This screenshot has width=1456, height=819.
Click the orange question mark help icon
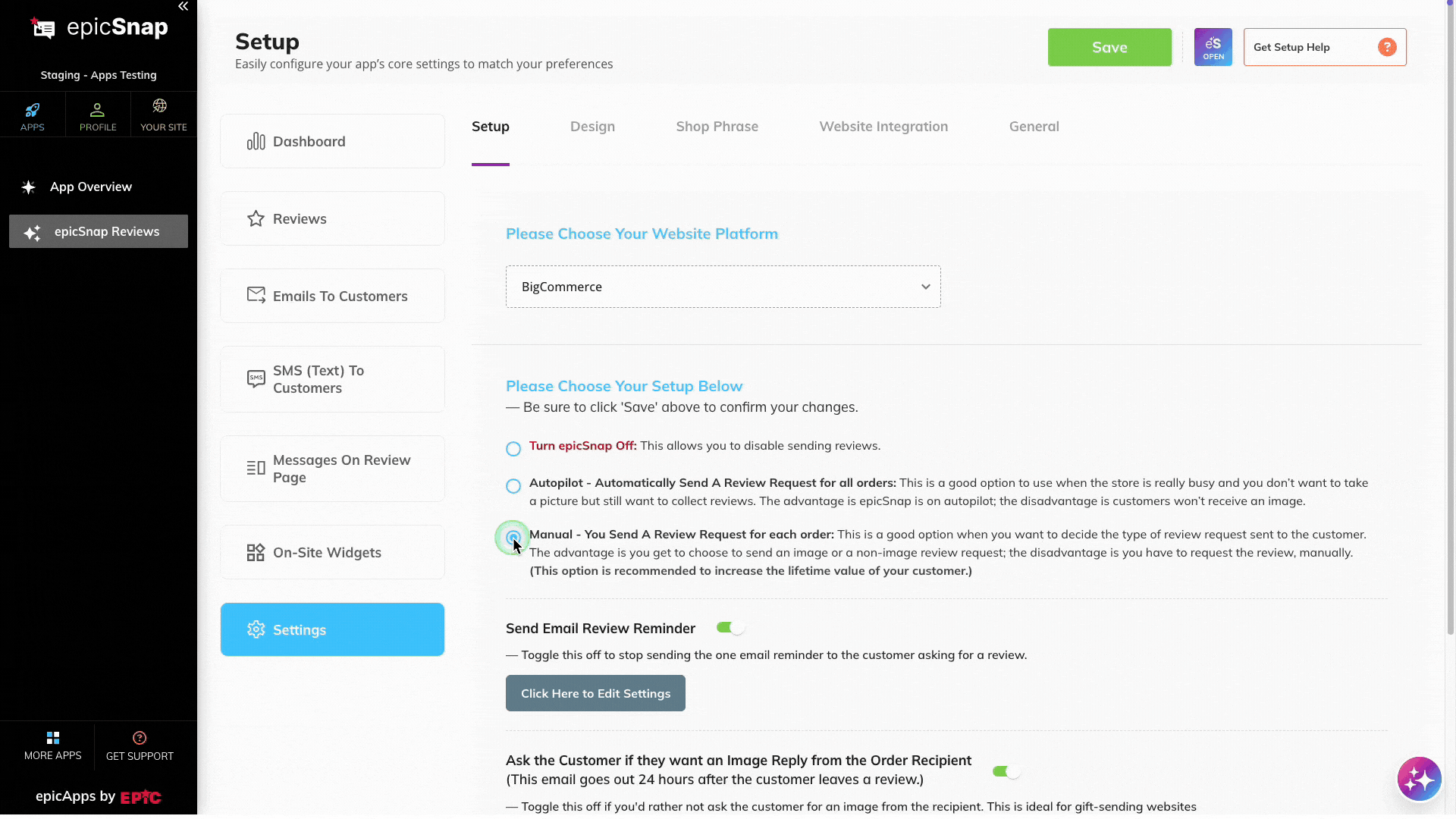click(1387, 47)
